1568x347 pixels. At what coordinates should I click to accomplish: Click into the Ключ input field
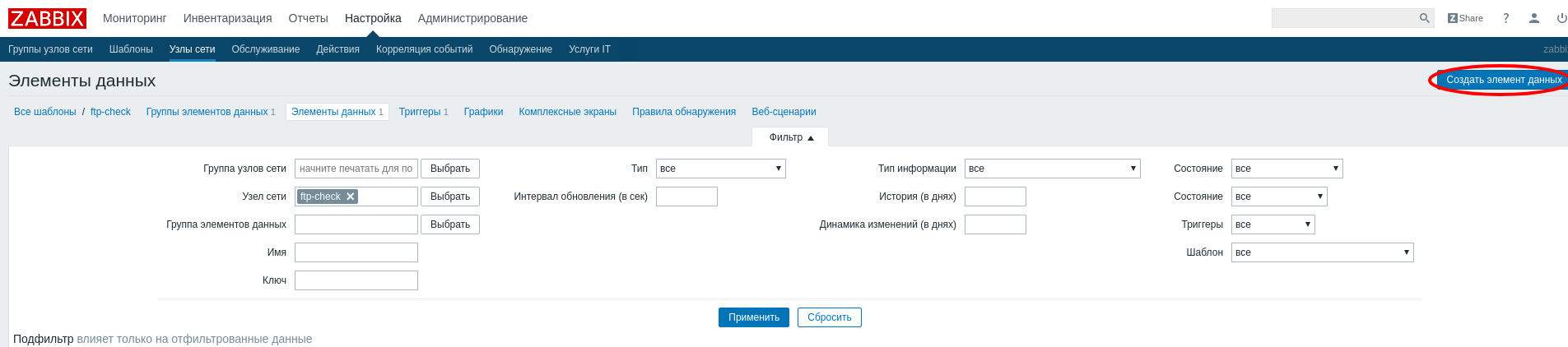pos(356,280)
